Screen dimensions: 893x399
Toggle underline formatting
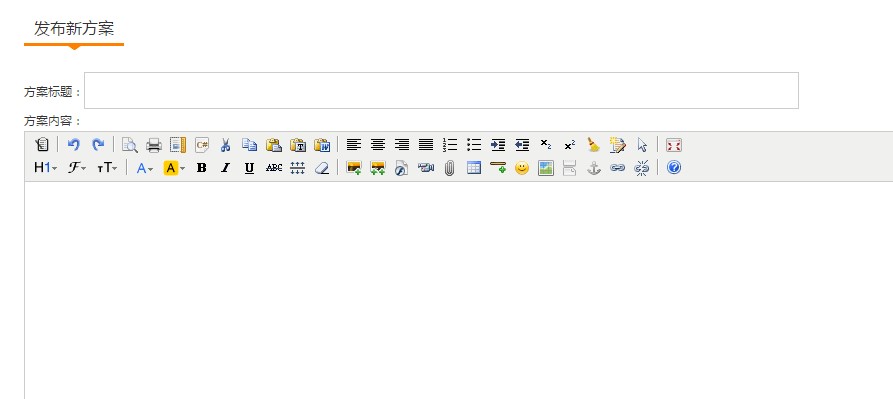[x=249, y=168]
